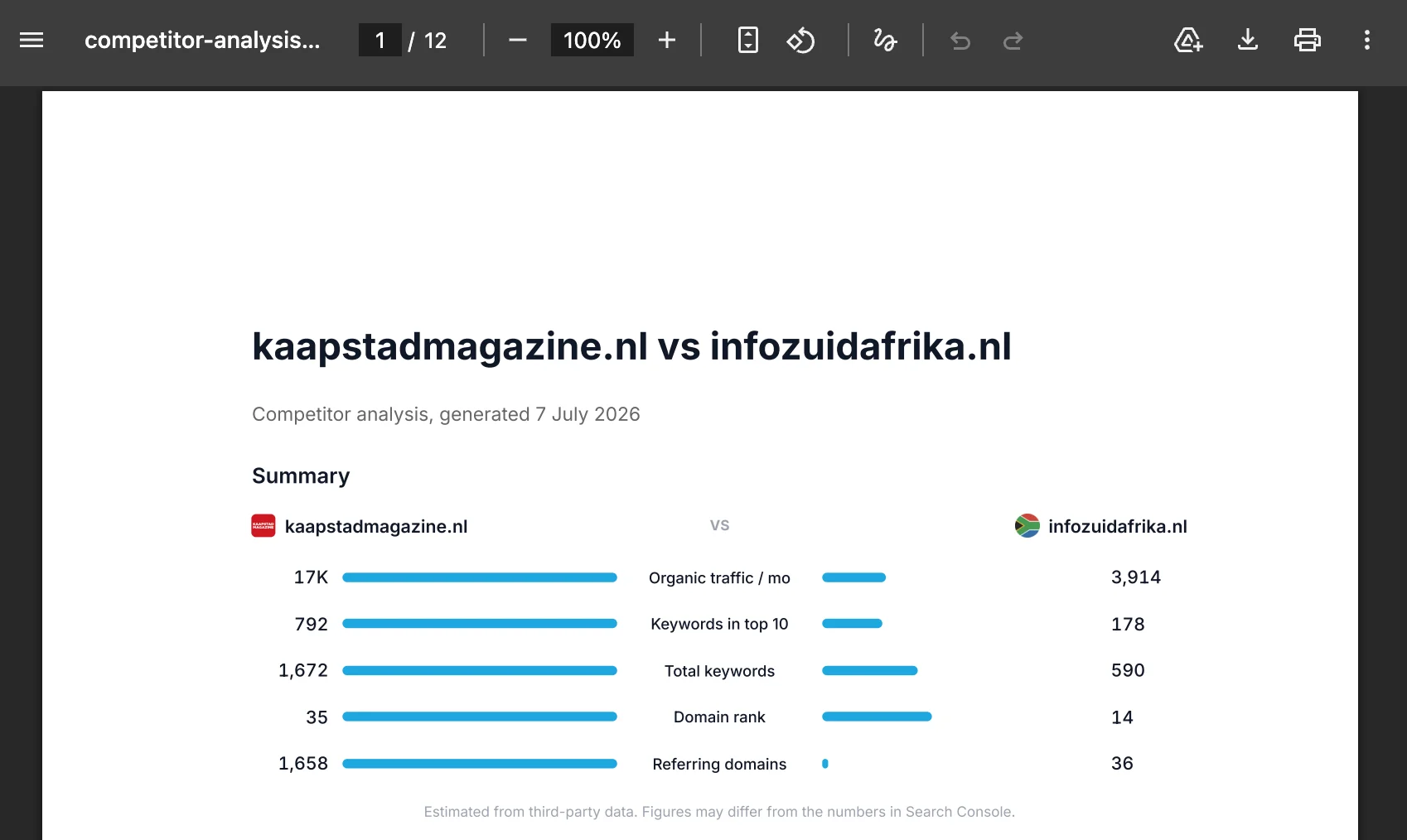1407x840 pixels.
Task: Click the kaapstadmagazine.nl red favicon
Action: tap(264, 526)
